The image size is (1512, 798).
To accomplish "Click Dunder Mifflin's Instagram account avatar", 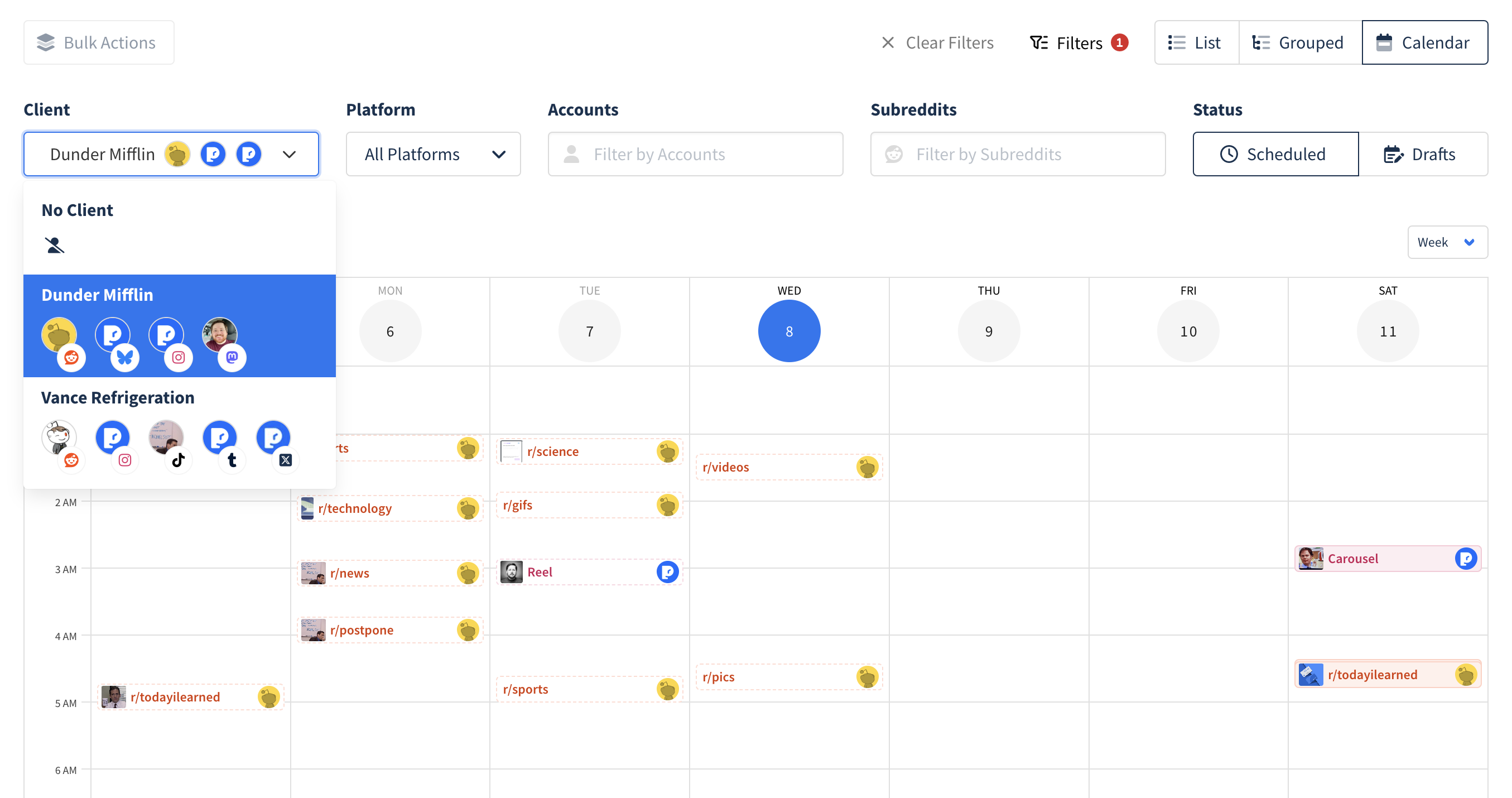I will [x=166, y=336].
